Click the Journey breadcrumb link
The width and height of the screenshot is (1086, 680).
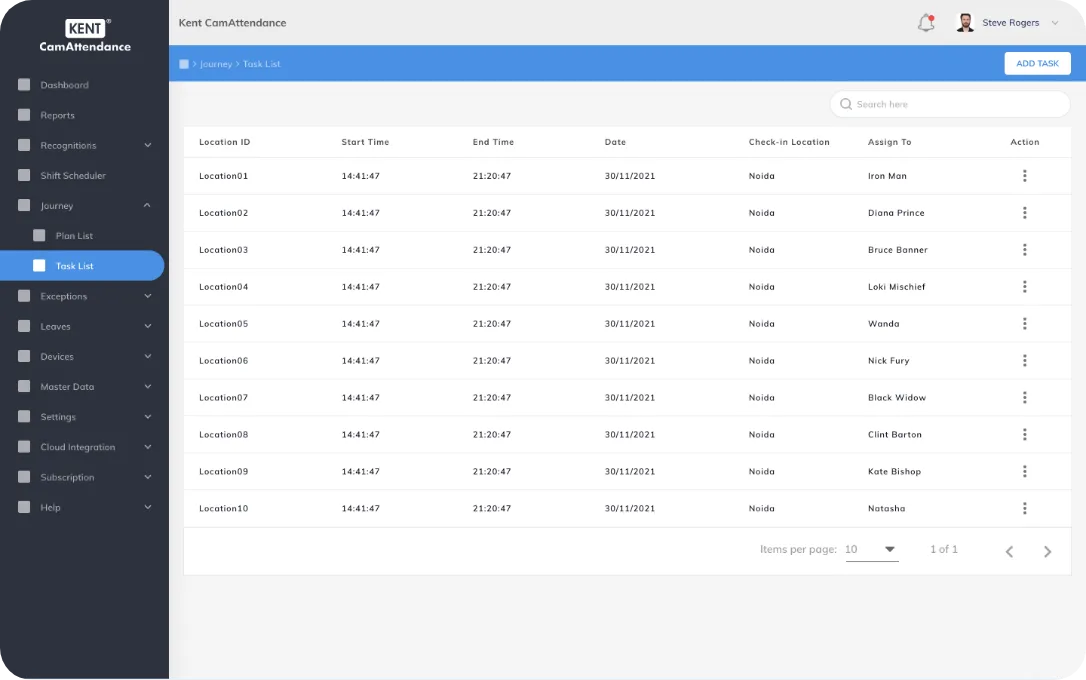pyautogui.click(x=215, y=64)
